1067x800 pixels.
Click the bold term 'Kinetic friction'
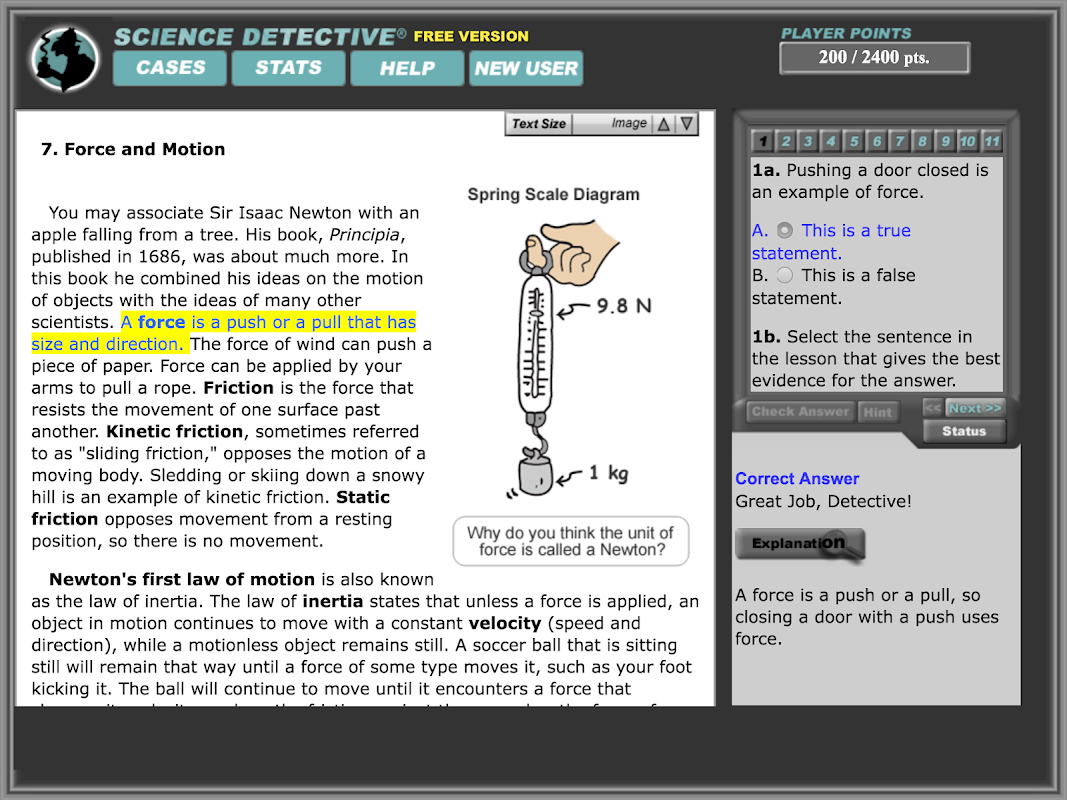[x=175, y=432]
